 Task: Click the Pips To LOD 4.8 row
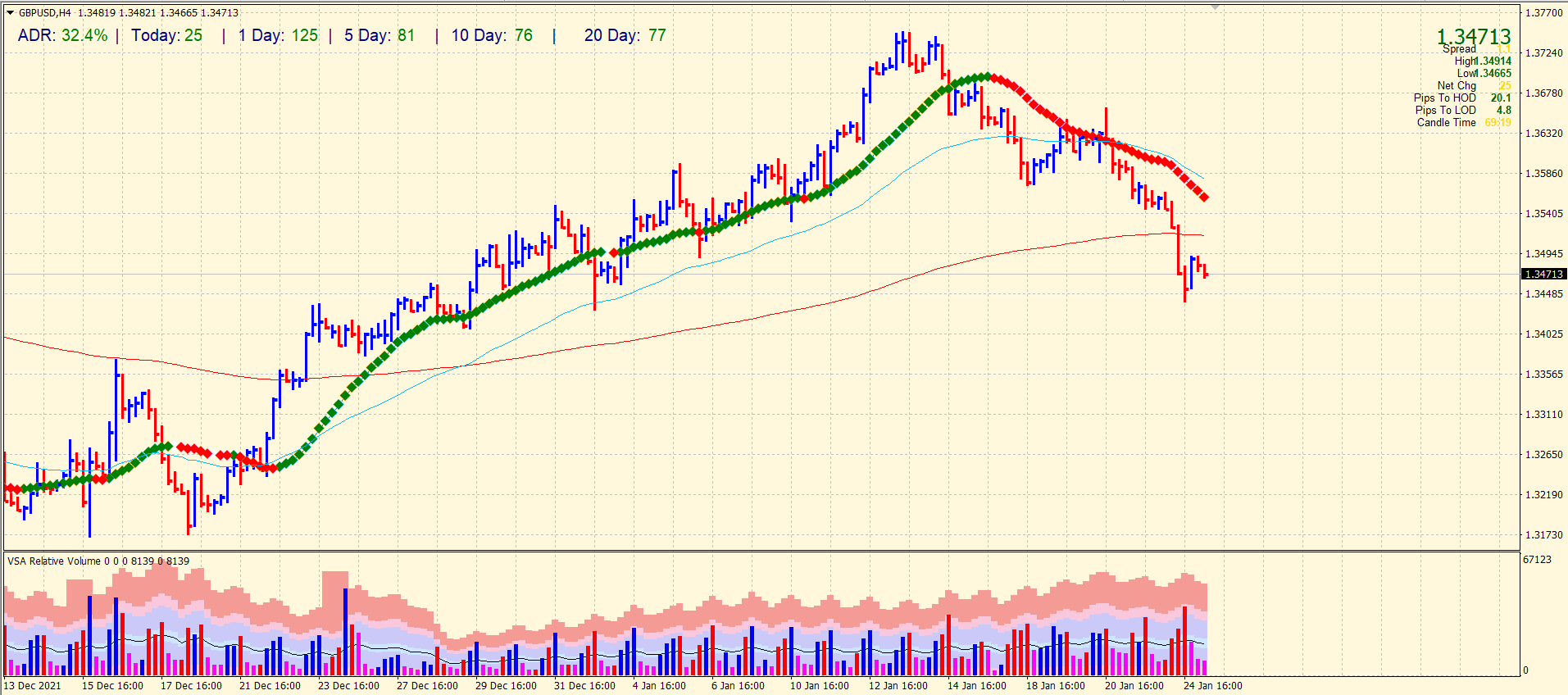point(1463,110)
